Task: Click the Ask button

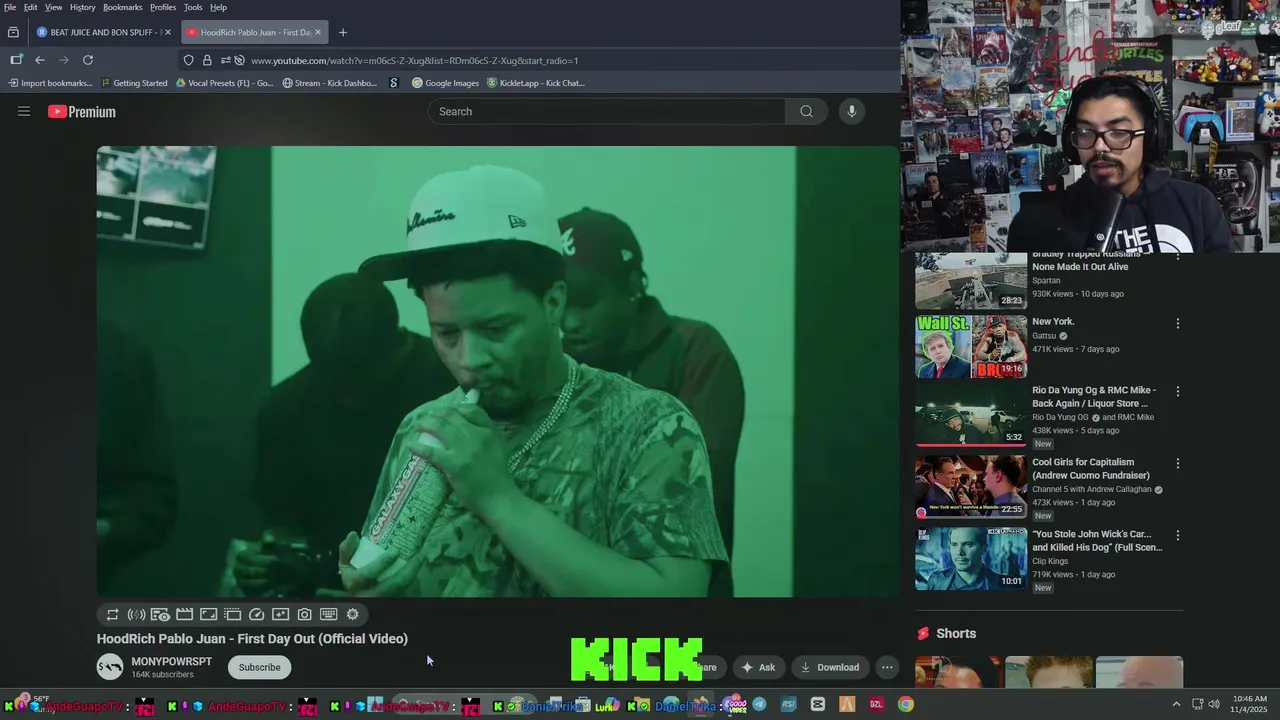Action: 758,667
